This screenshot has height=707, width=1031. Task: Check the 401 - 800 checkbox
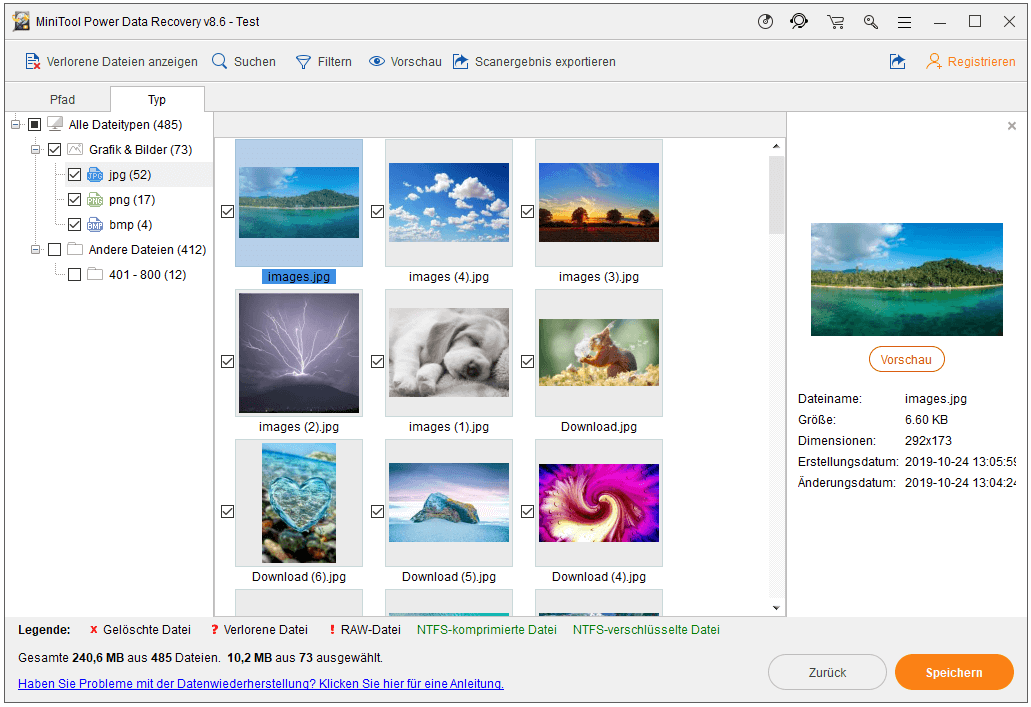click(x=74, y=275)
